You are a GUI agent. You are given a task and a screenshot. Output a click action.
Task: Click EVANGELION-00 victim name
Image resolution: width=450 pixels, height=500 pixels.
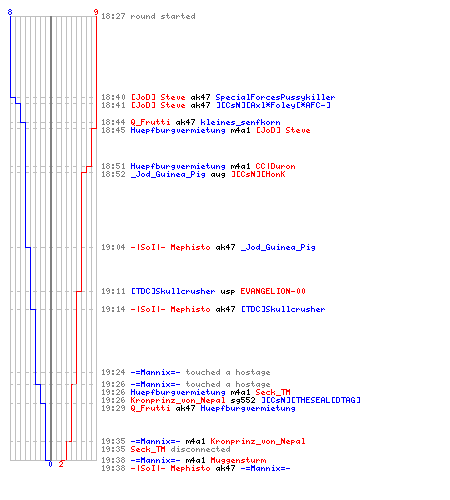(x=273, y=291)
